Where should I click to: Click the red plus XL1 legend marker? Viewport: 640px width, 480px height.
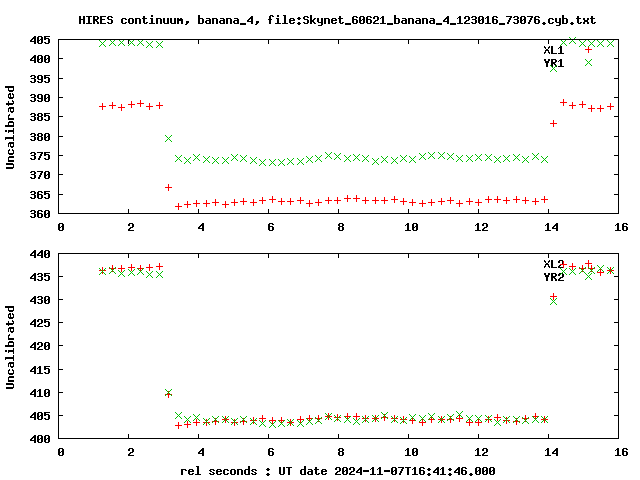click(588, 50)
